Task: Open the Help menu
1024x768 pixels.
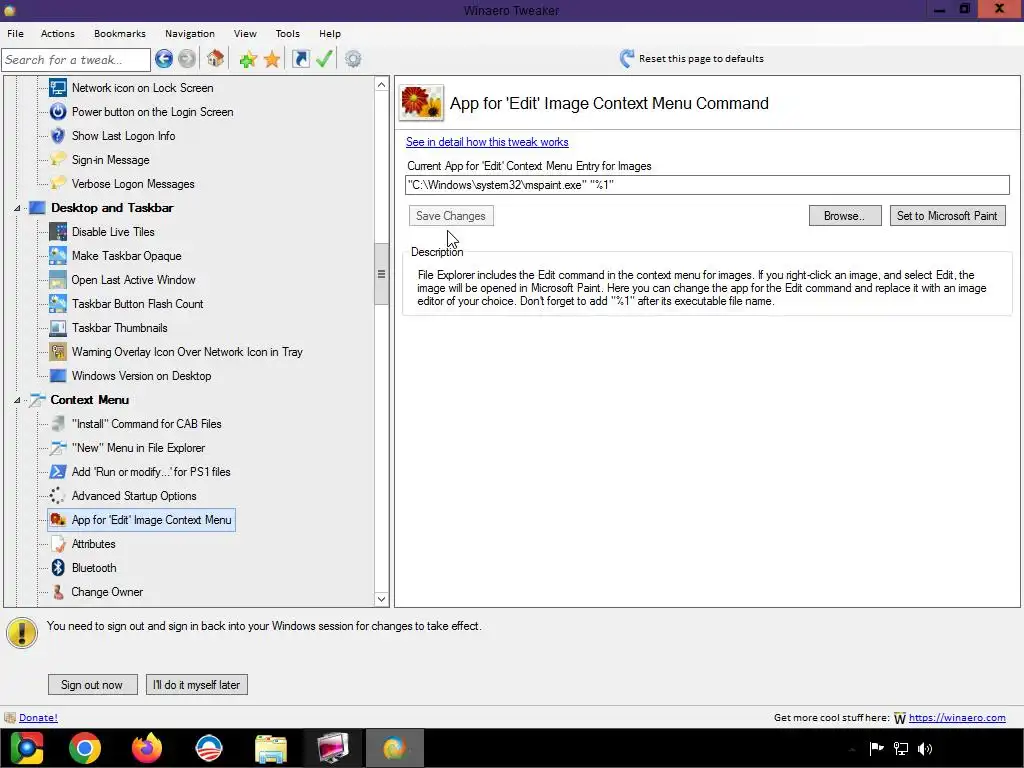Action: point(330,33)
